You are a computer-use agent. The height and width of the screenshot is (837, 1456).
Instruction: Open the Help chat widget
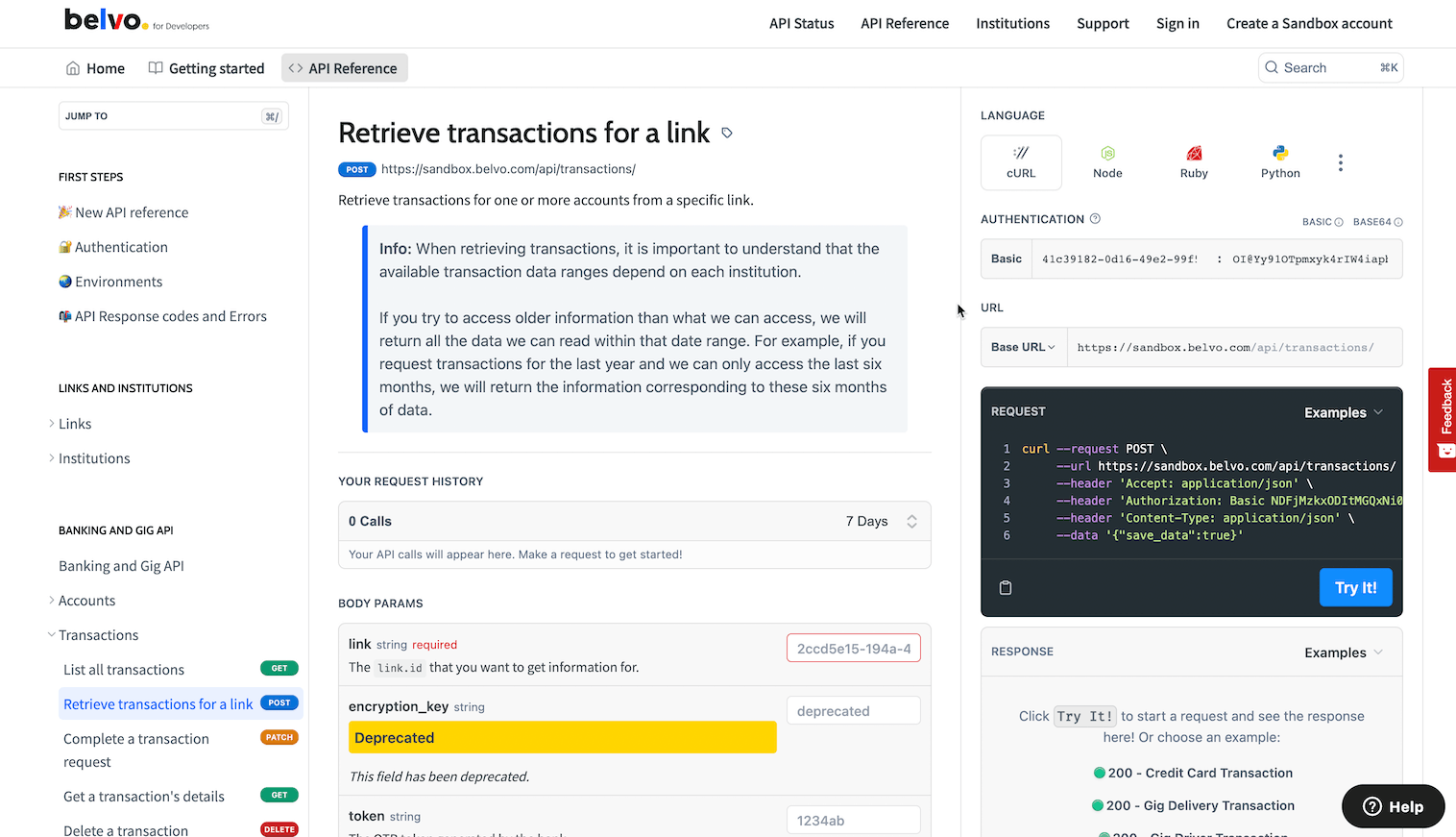tap(1394, 806)
